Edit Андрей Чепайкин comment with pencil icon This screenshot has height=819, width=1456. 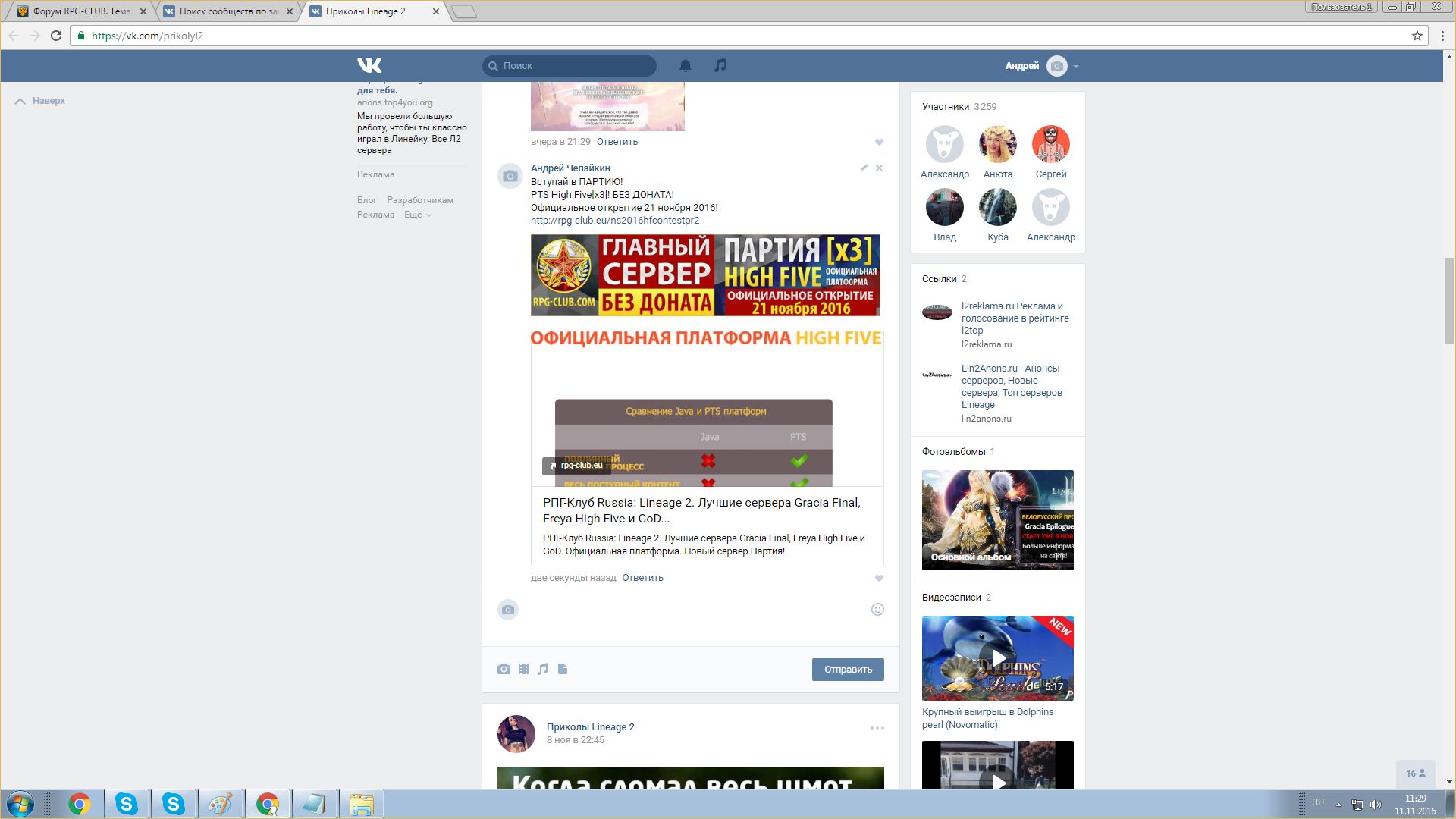[864, 168]
